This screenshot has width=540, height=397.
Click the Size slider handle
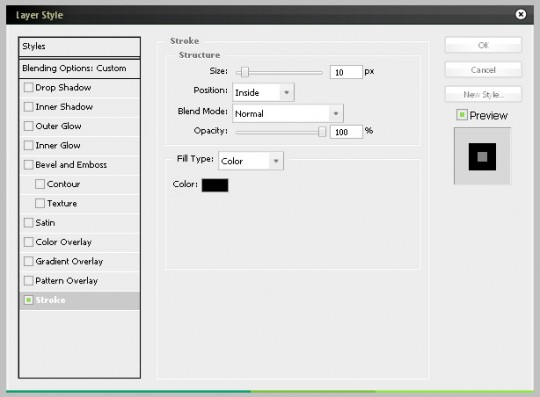click(x=245, y=72)
